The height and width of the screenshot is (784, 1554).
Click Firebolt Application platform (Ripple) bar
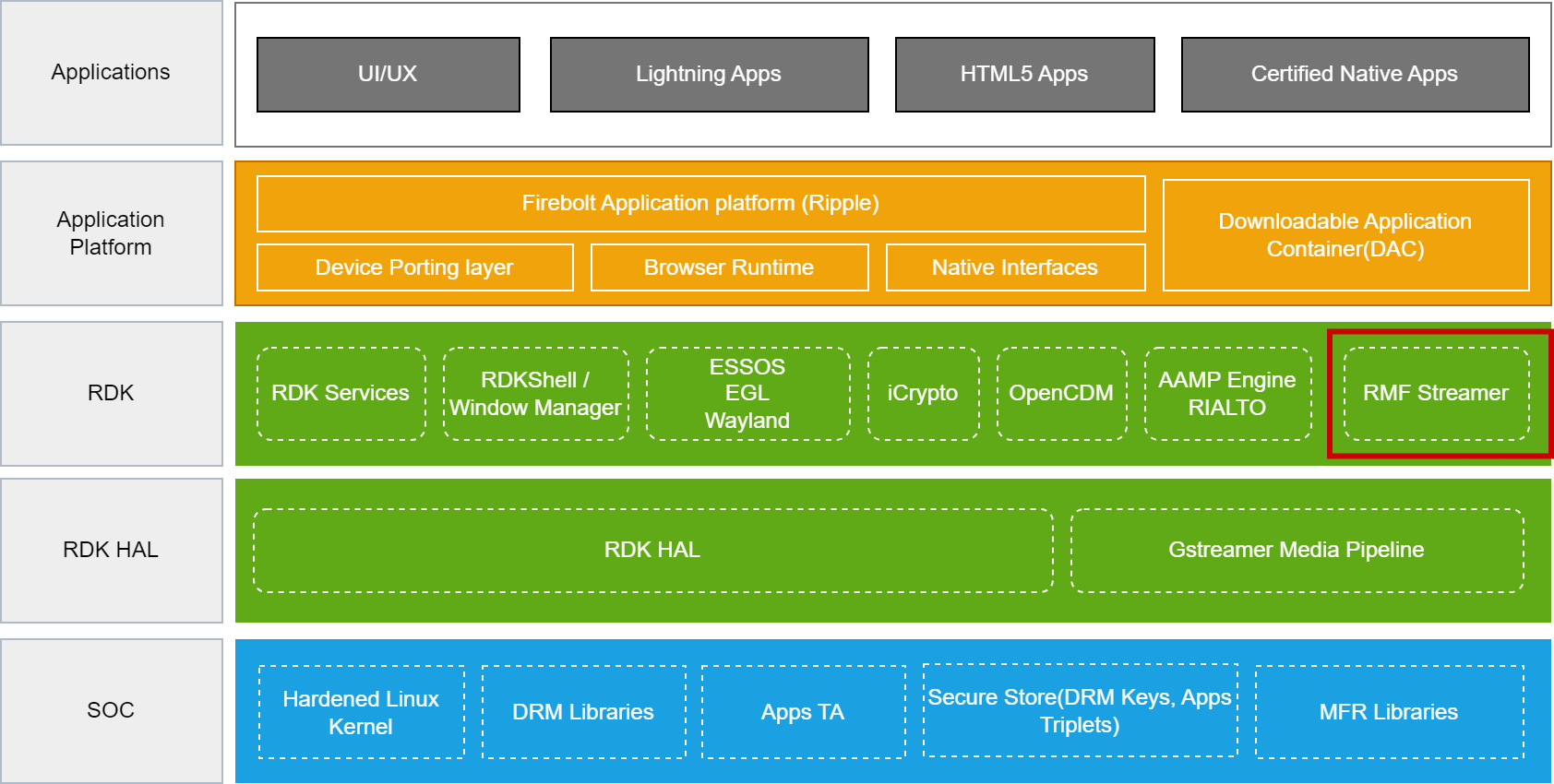pyautogui.click(x=700, y=204)
